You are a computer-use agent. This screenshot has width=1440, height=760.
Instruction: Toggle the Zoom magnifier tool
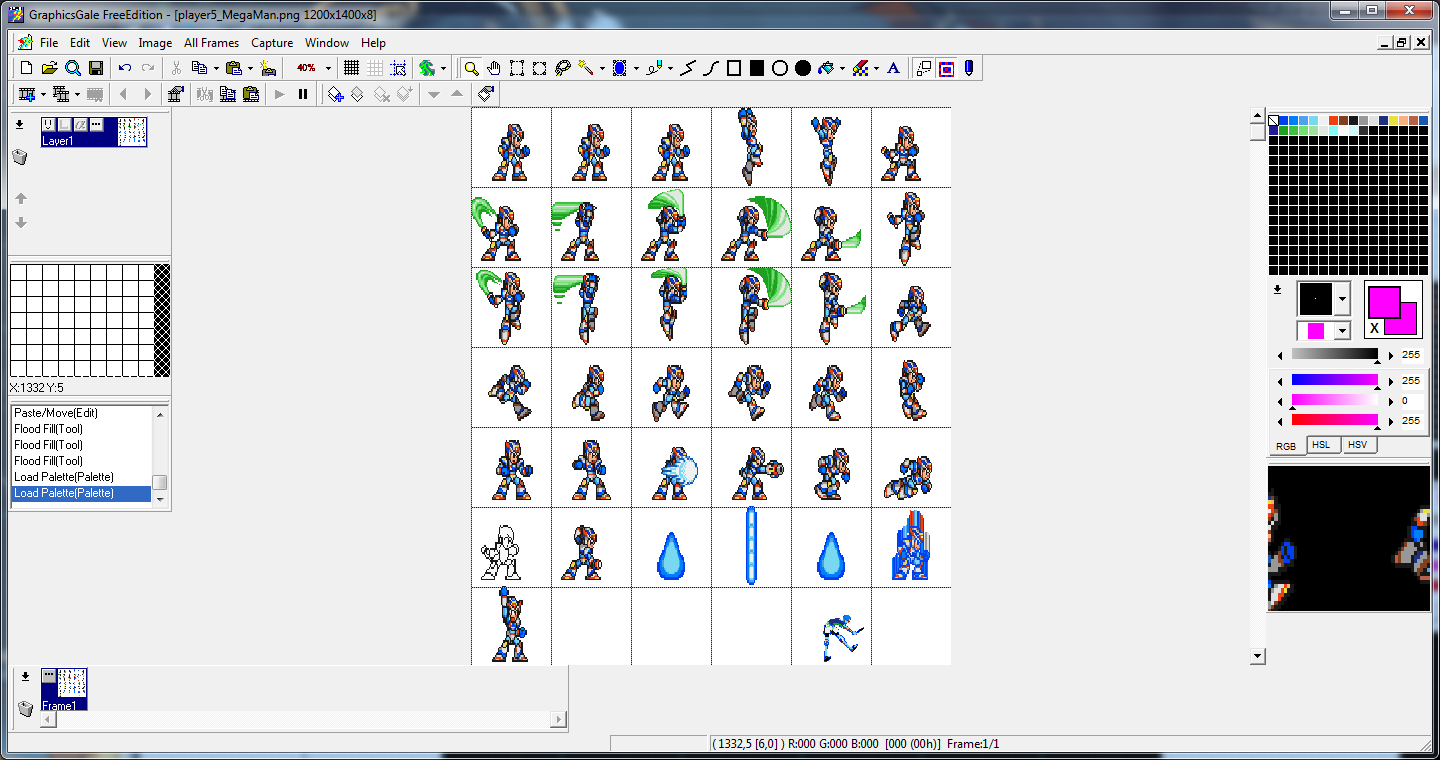[x=471, y=68]
